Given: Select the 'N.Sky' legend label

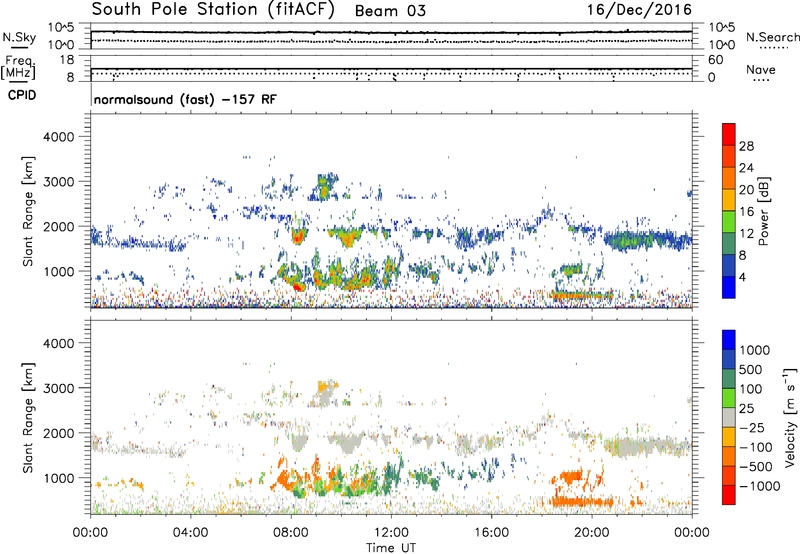Looking at the screenshot, I should (19, 37).
